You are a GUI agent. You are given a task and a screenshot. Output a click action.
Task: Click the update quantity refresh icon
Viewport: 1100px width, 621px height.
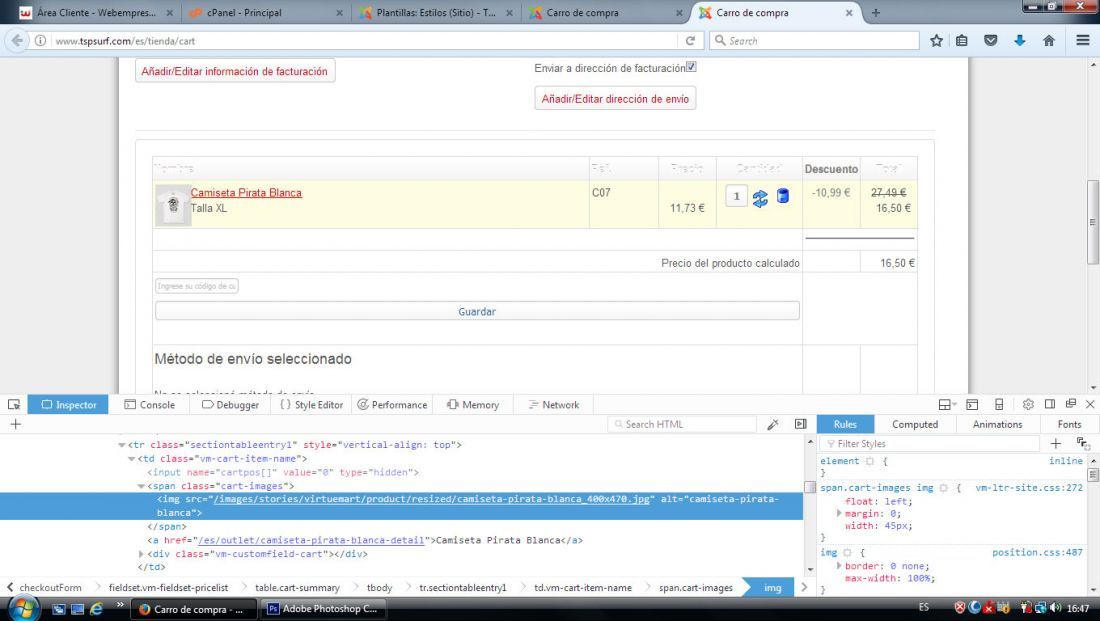point(760,199)
